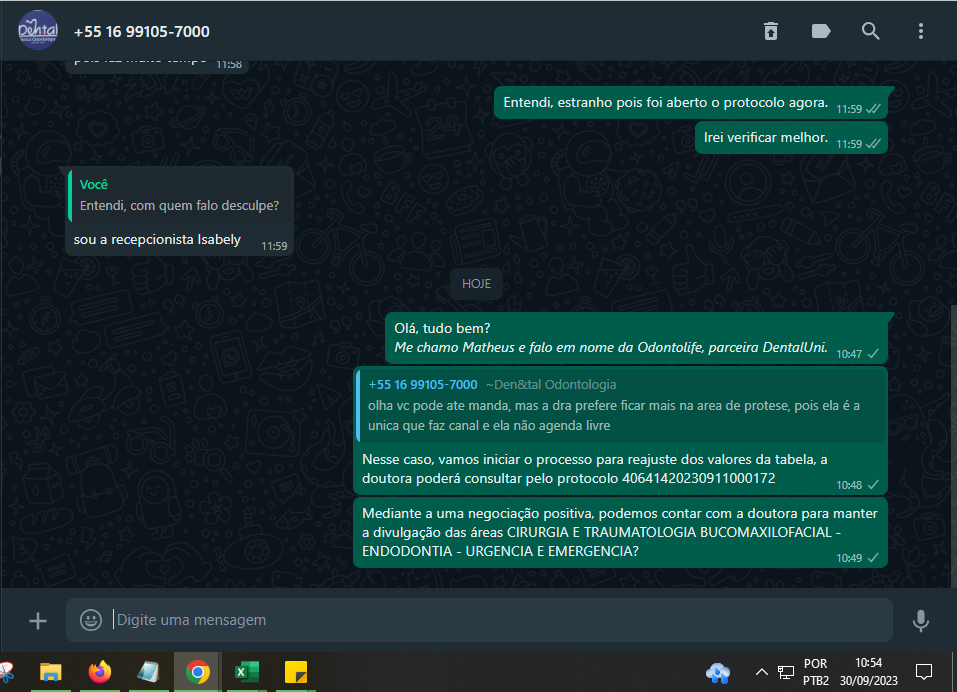Image resolution: width=957 pixels, height=692 pixels.
Task: Open the Windows notification center icon
Action: click(x=924, y=672)
